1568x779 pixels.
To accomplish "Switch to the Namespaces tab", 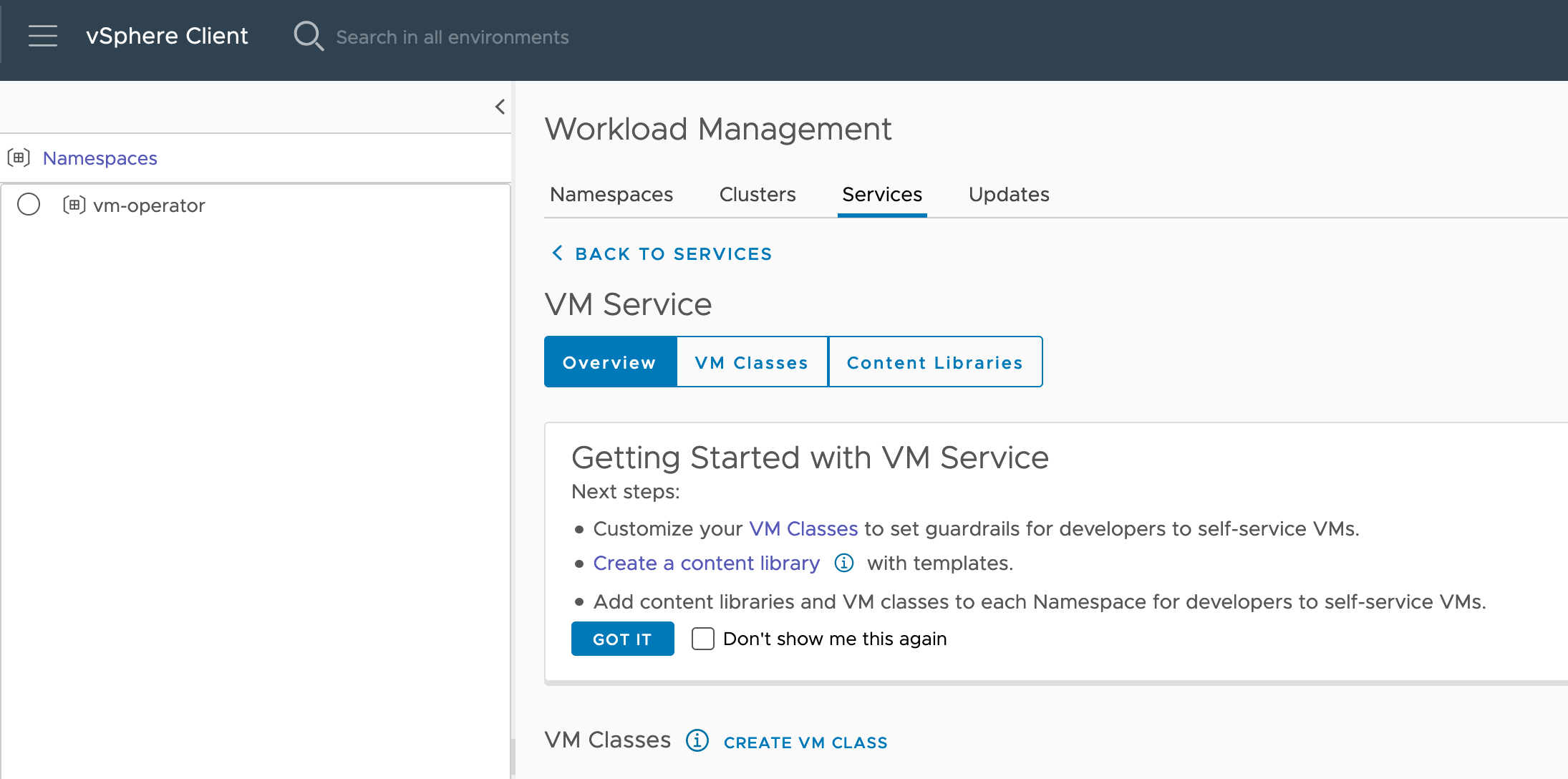I will [x=611, y=194].
